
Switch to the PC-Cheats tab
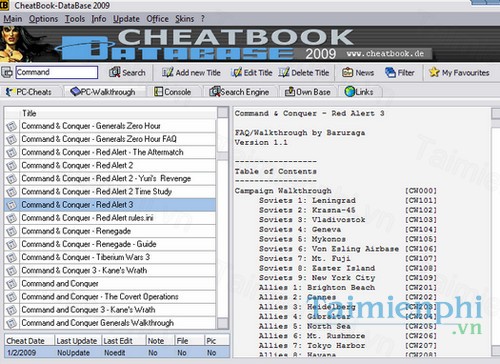(29, 92)
